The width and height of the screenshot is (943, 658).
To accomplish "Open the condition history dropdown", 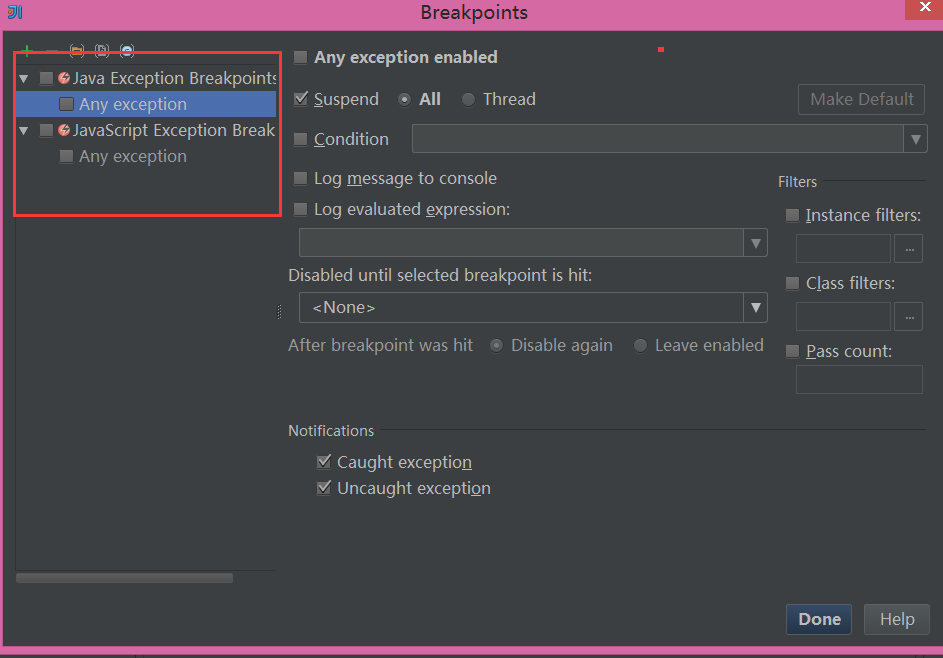I will pos(916,139).
